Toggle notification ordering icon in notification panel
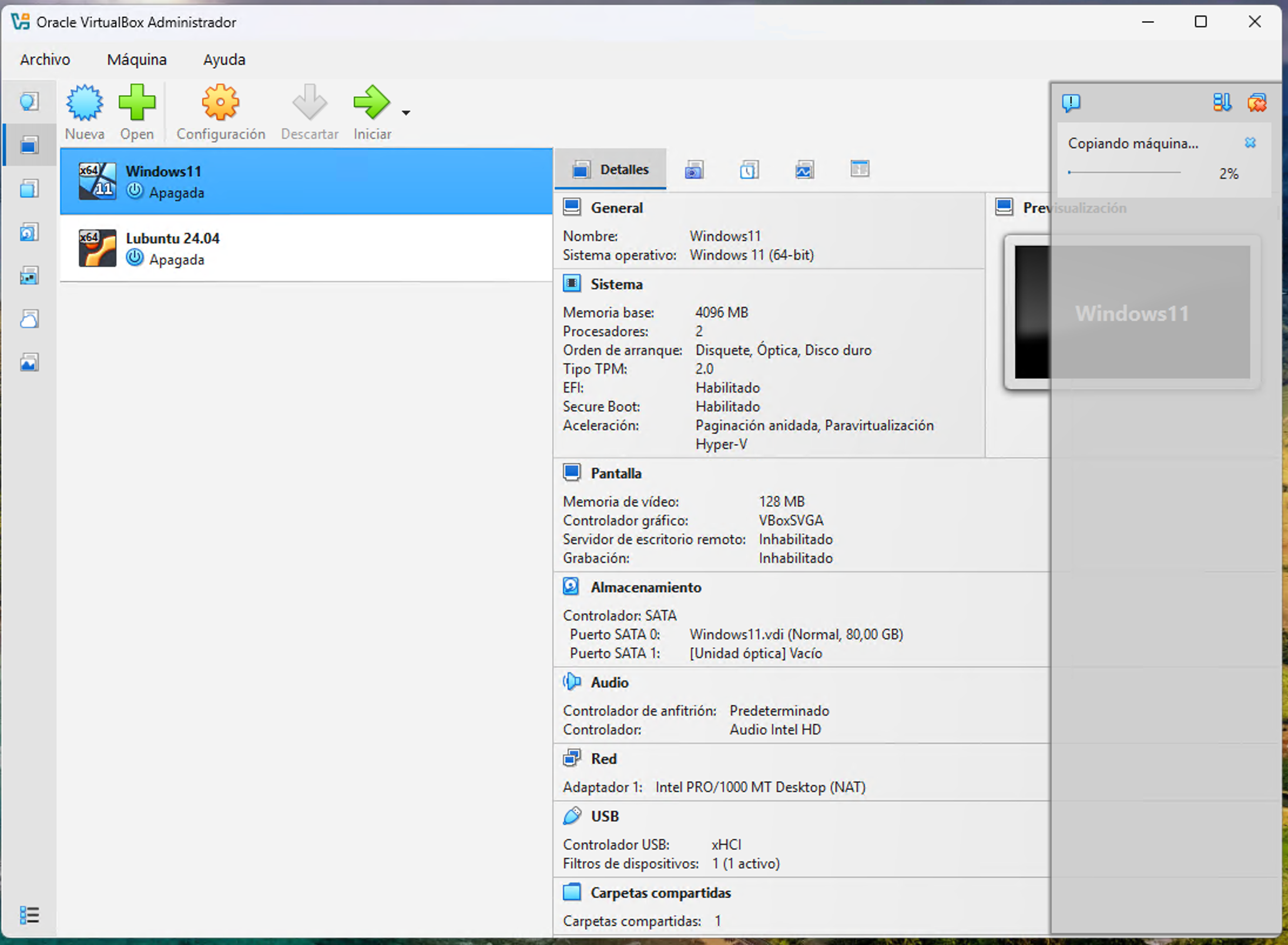 point(1222,102)
